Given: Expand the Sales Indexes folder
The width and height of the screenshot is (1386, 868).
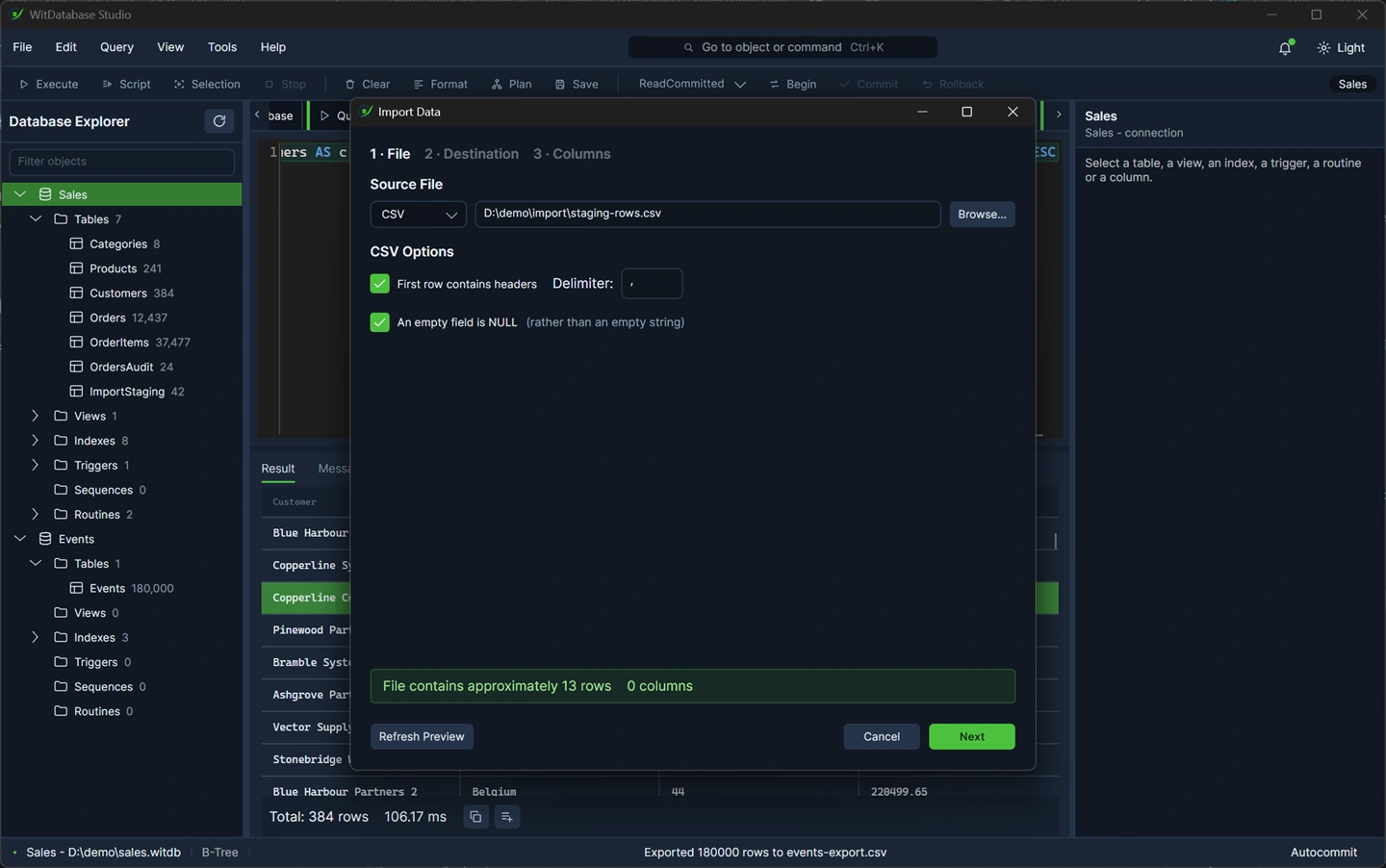Looking at the screenshot, I should (36, 441).
